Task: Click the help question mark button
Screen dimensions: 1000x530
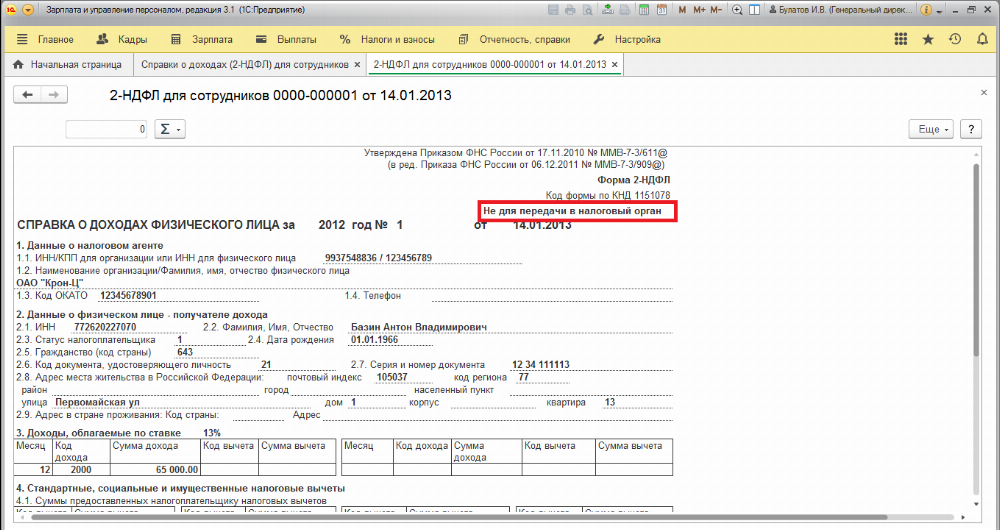Action: (x=971, y=129)
